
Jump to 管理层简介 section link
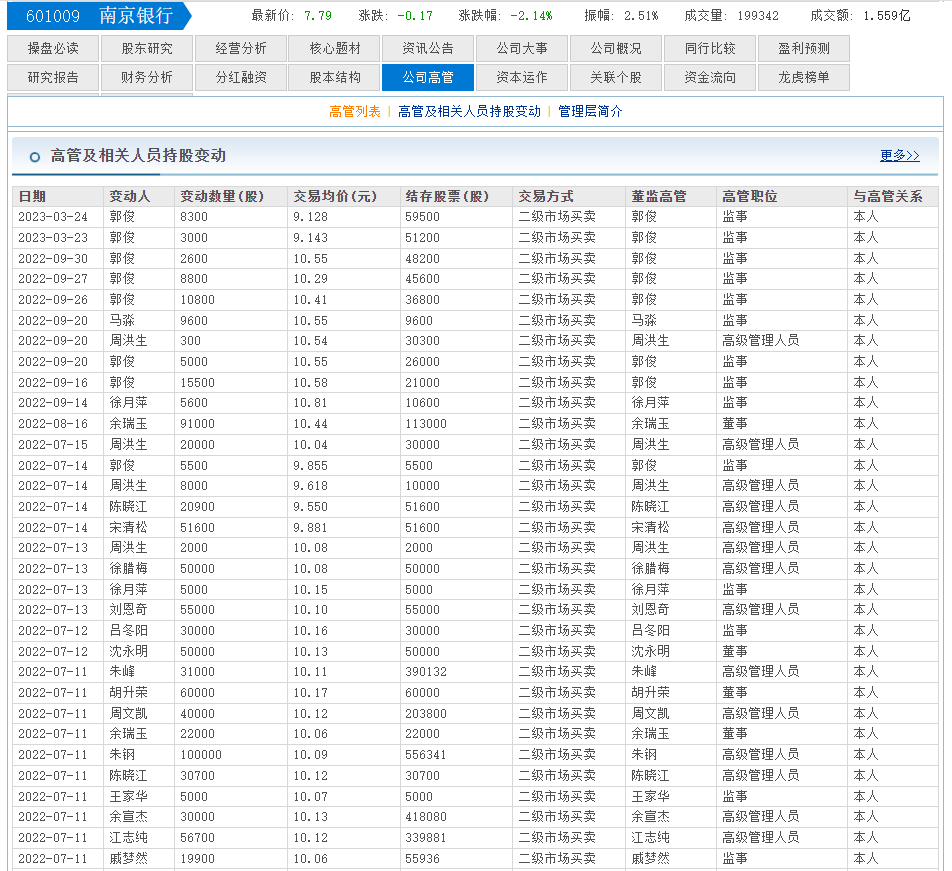(x=590, y=112)
